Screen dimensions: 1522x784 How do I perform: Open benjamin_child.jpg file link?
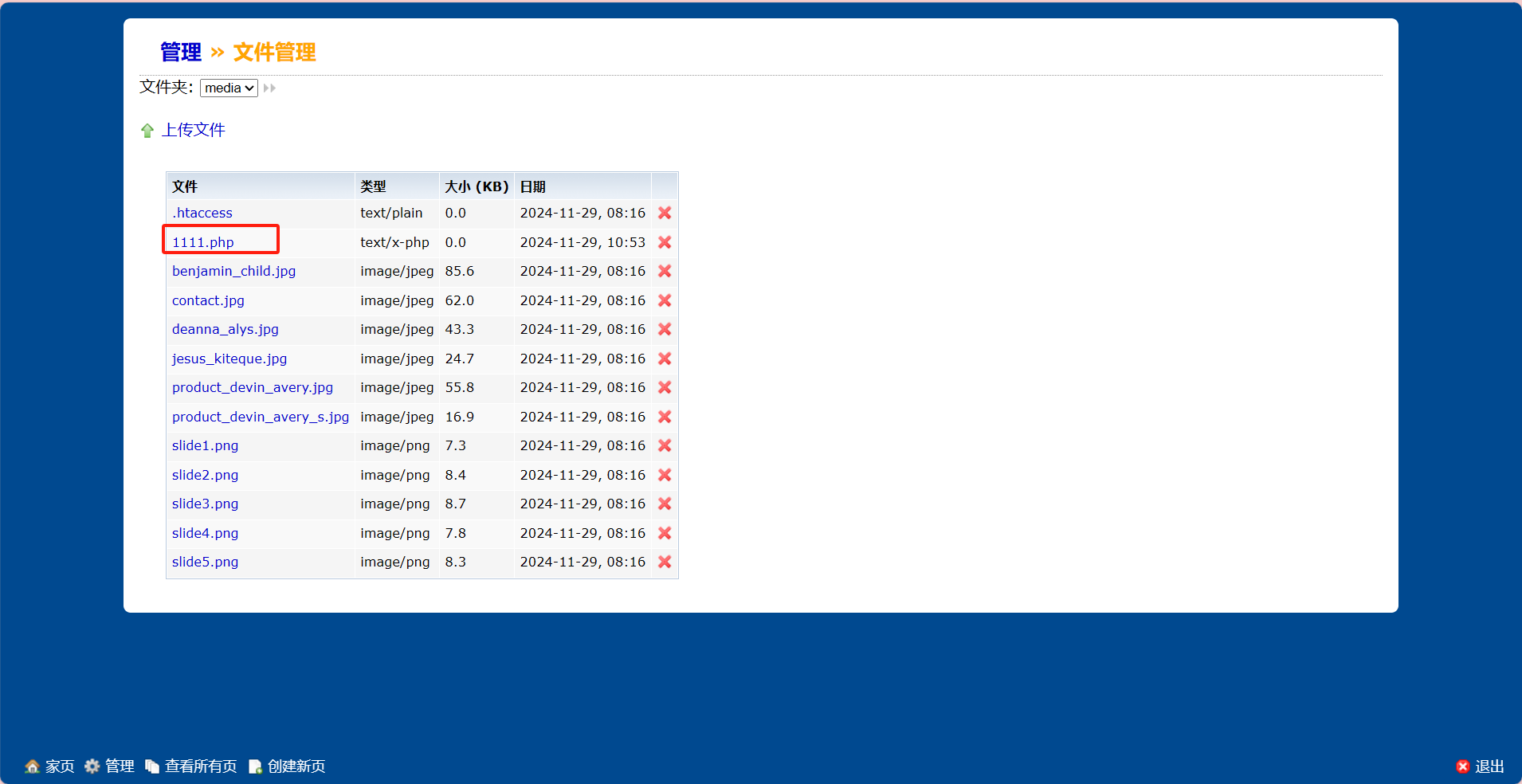233,271
